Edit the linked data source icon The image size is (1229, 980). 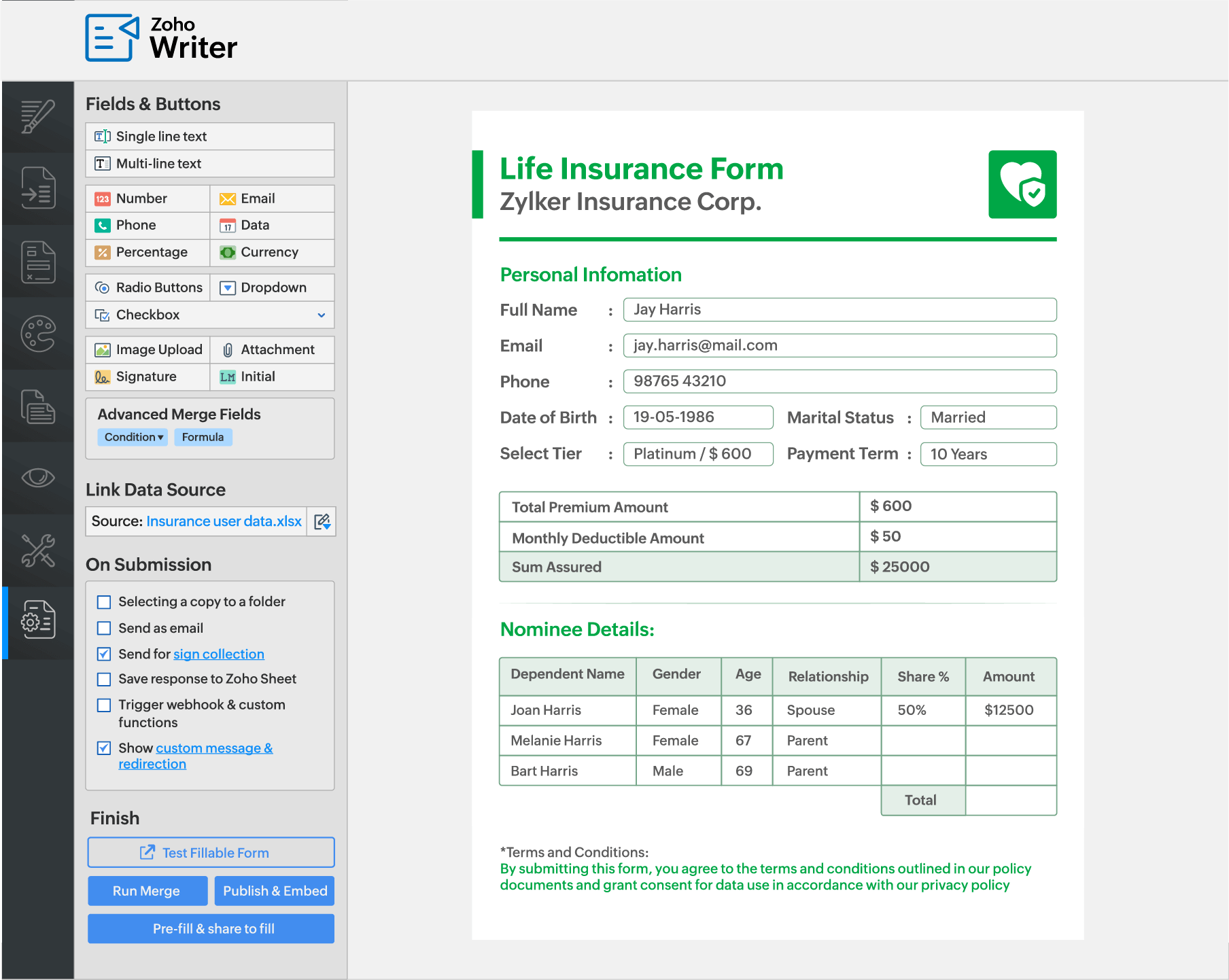pos(322,521)
